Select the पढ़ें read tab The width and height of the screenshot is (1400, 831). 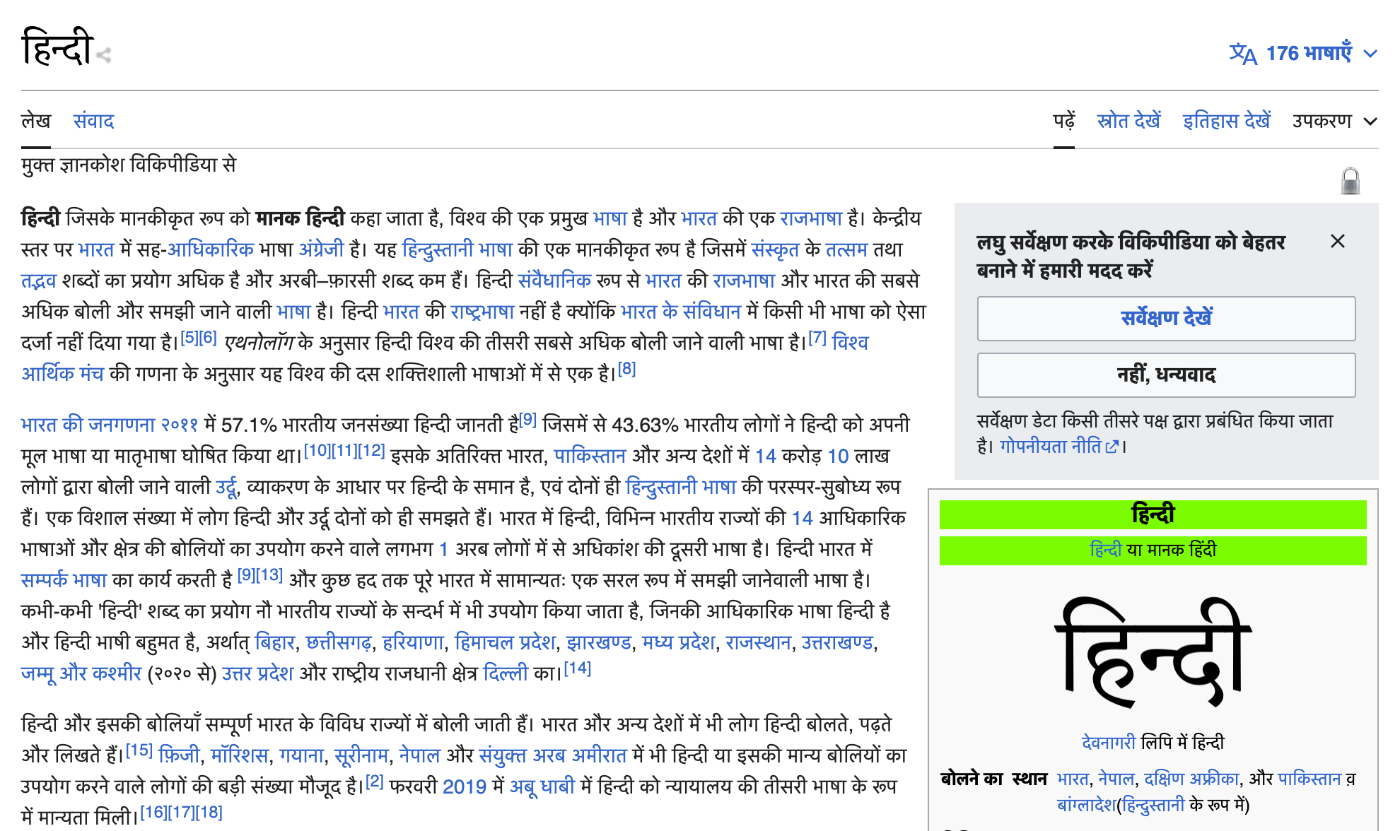click(1064, 121)
